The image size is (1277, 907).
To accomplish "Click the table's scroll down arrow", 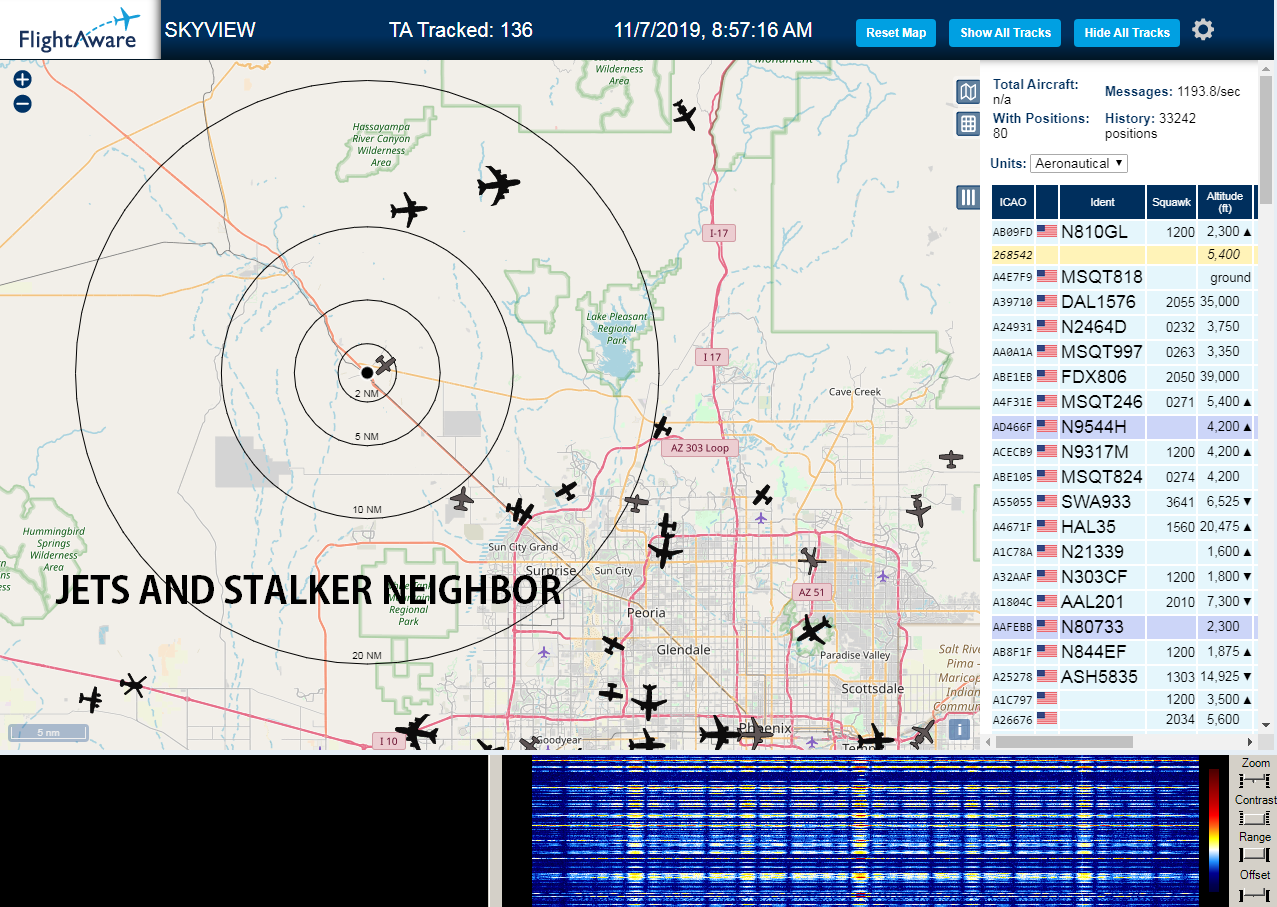I will click(x=1266, y=725).
